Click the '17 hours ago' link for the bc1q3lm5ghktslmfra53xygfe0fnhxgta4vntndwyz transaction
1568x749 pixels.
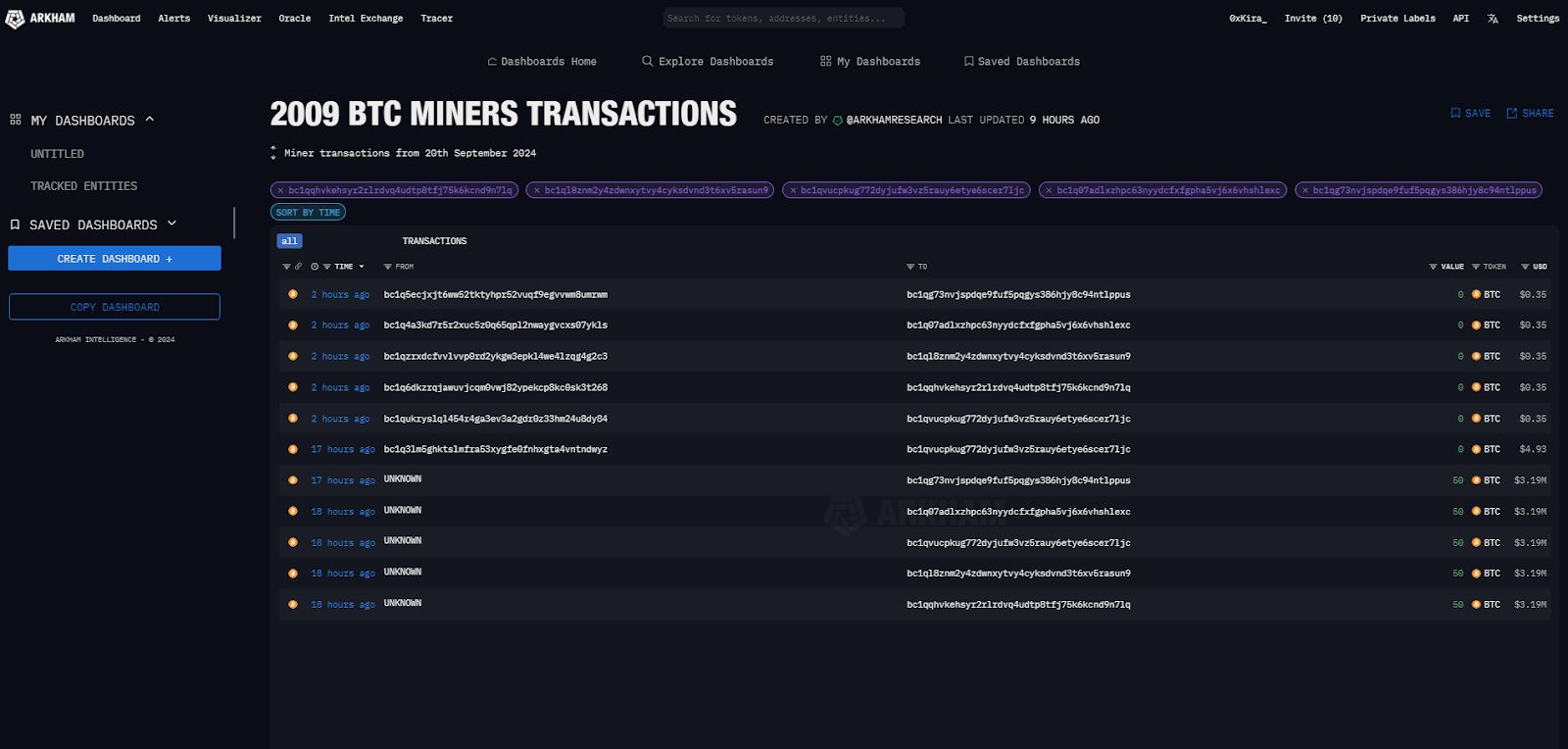(343, 449)
